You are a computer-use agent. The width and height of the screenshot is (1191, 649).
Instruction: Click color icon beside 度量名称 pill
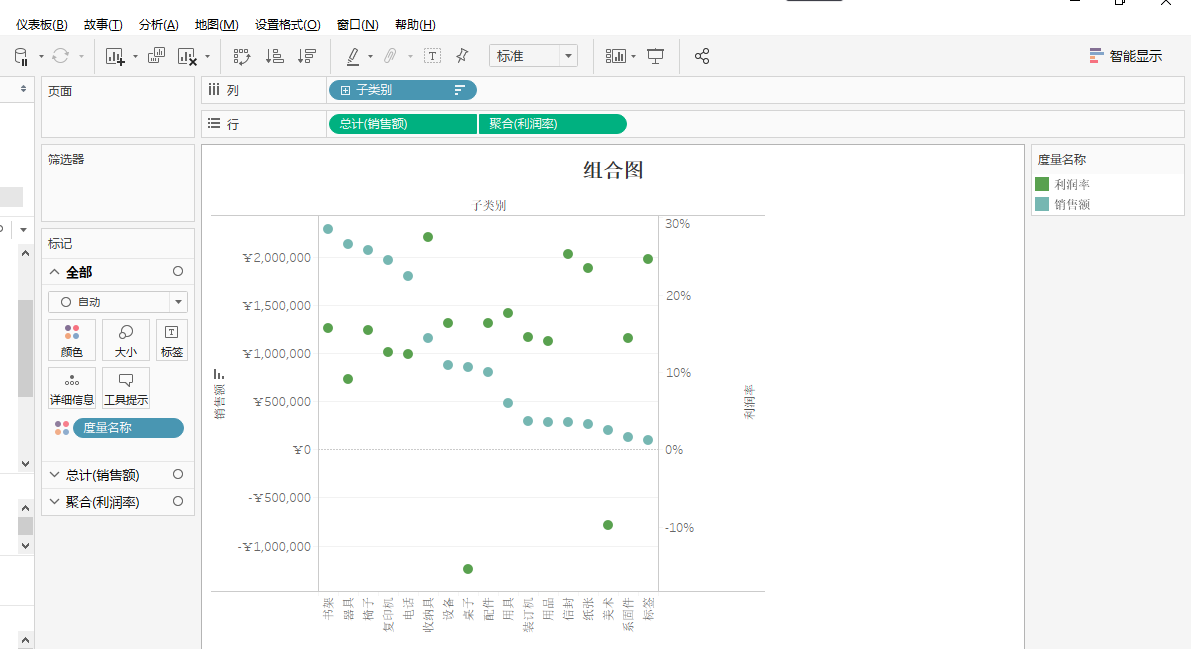[62, 428]
